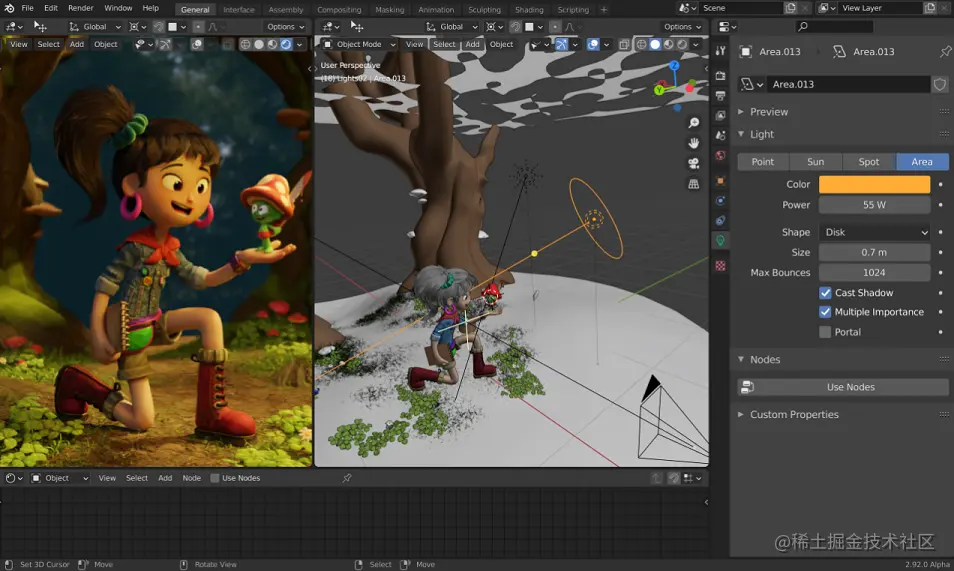This screenshot has width=954, height=571.
Task: Click the fake user shield icon for Area.013
Action: click(940, 84)
